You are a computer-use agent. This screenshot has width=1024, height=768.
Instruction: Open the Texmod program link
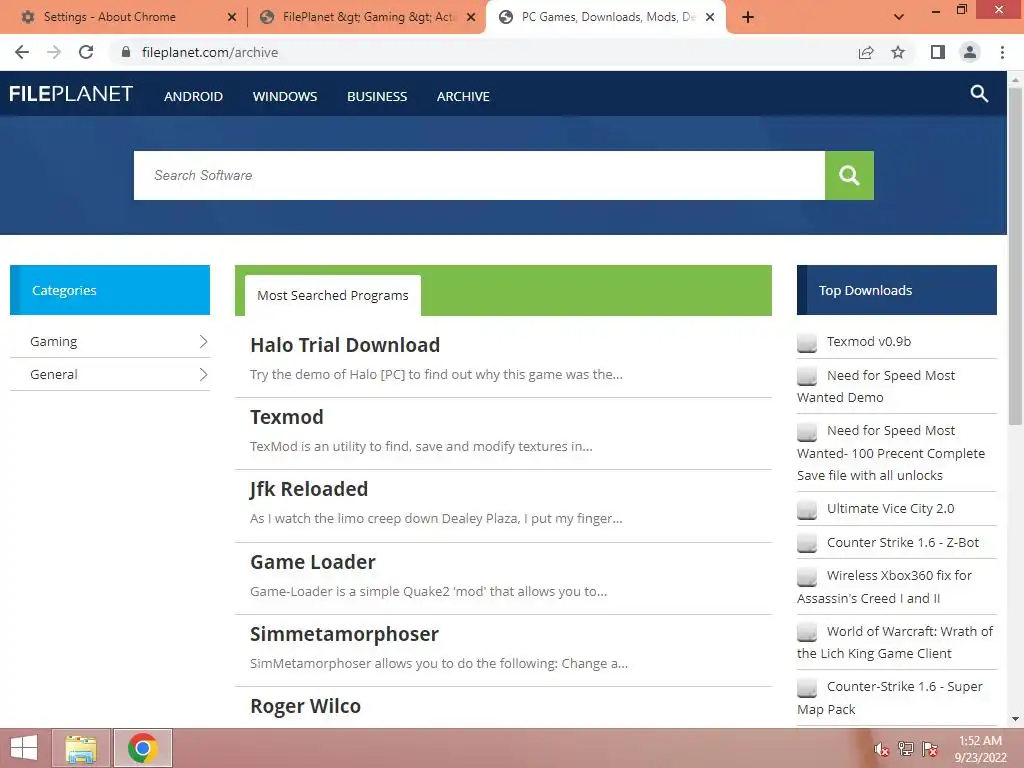coord(287,417)
